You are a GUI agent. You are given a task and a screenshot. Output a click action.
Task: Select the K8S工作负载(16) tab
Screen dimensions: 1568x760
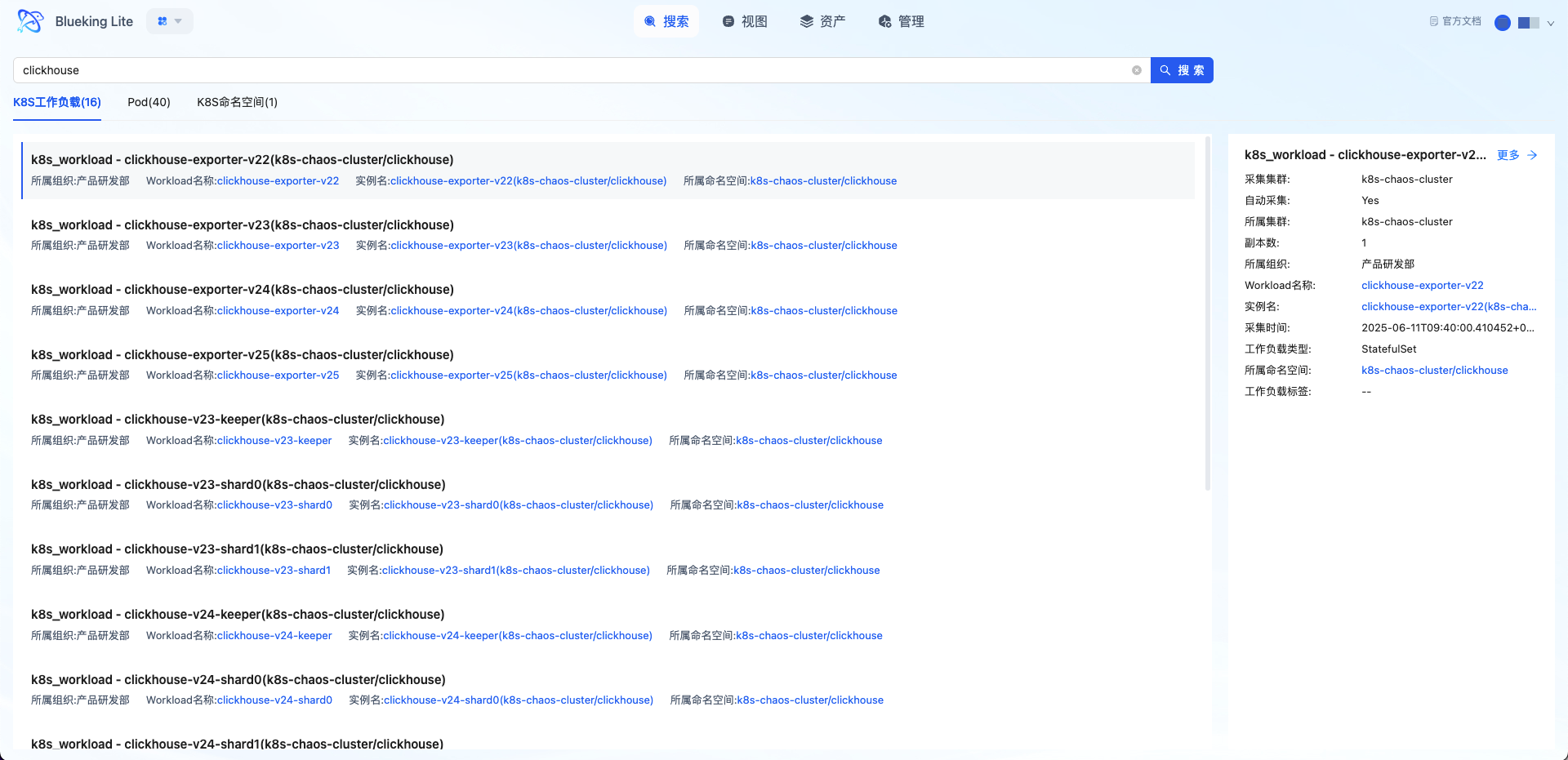(x=57, y=102)
